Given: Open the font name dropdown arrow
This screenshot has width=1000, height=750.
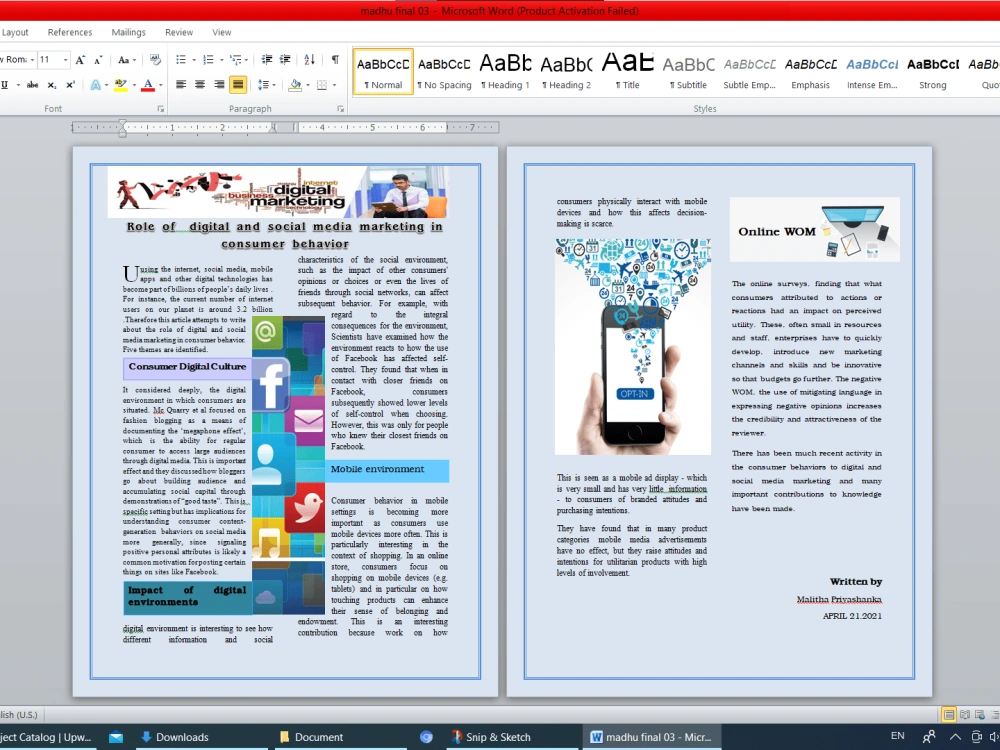Looking at the screenshot, I should point(32,60).
